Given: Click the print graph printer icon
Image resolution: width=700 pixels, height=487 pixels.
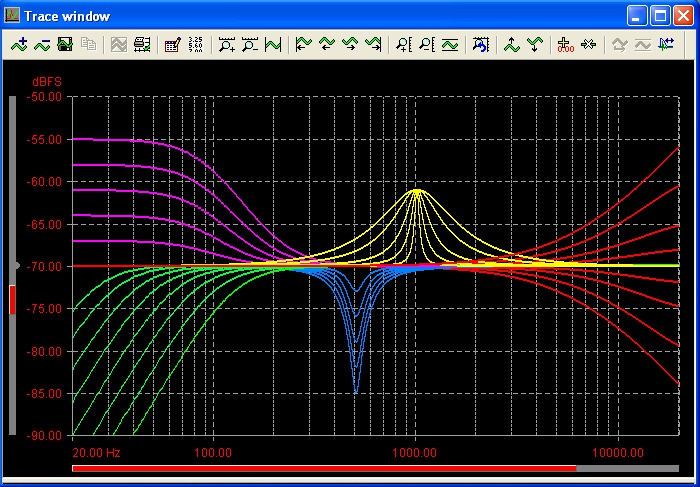Looking at the screenshot, I should (x=142, y=44).
